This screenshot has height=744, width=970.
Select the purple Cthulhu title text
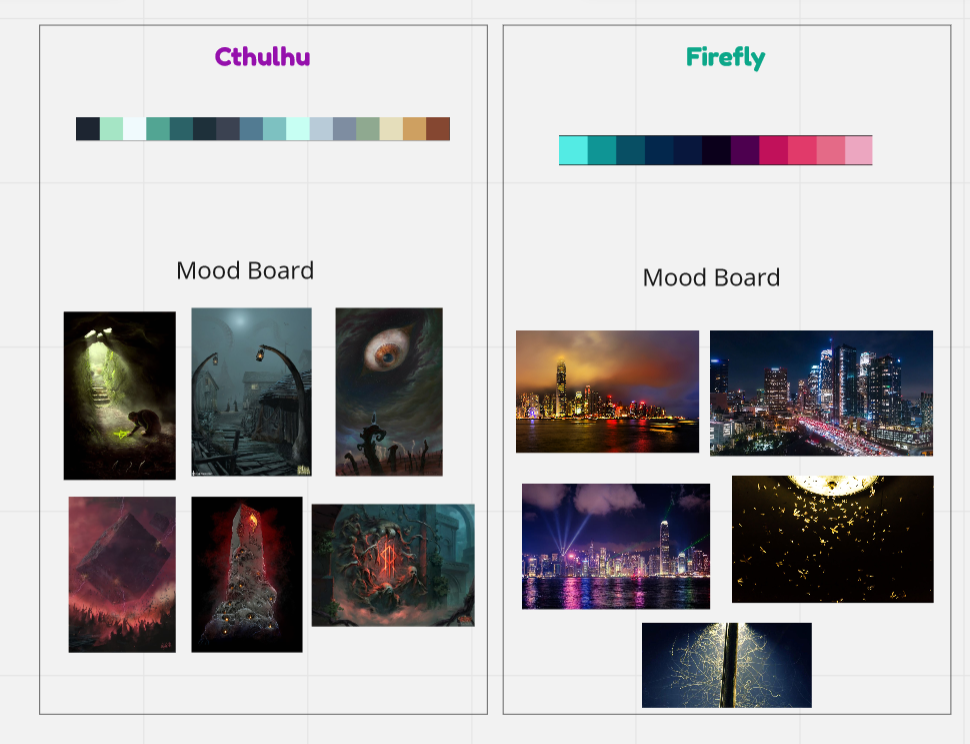[x=262, y=57]
